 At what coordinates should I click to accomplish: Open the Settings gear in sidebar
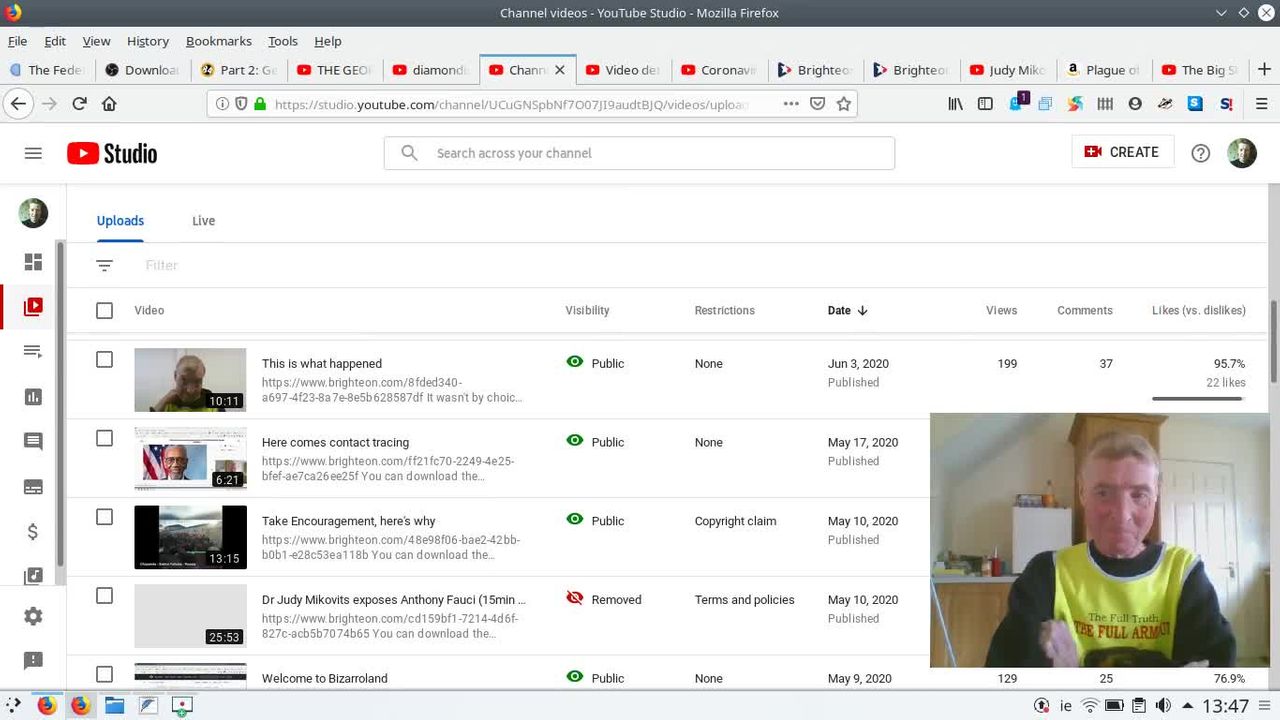[x=33, y=616]
